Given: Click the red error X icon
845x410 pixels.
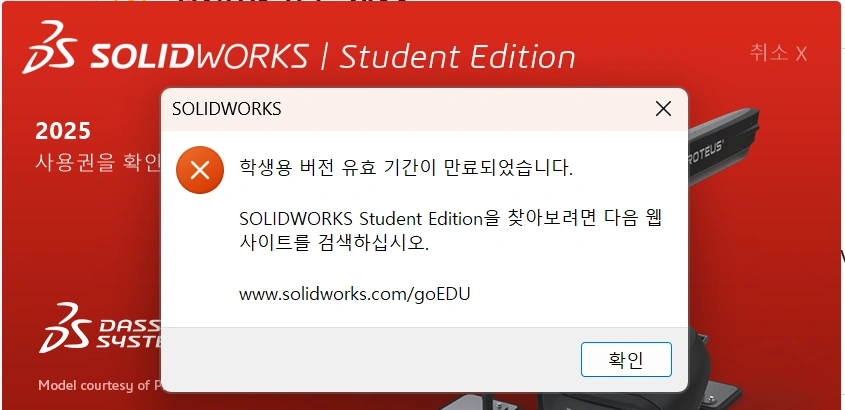Looking at the screenshot, I should [200, 170].
